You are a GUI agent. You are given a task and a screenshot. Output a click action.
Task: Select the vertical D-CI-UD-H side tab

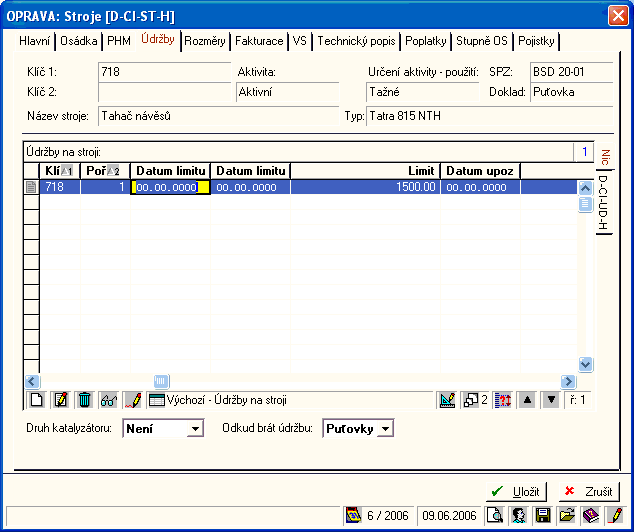pyautogui.click(x=603, y=202)
